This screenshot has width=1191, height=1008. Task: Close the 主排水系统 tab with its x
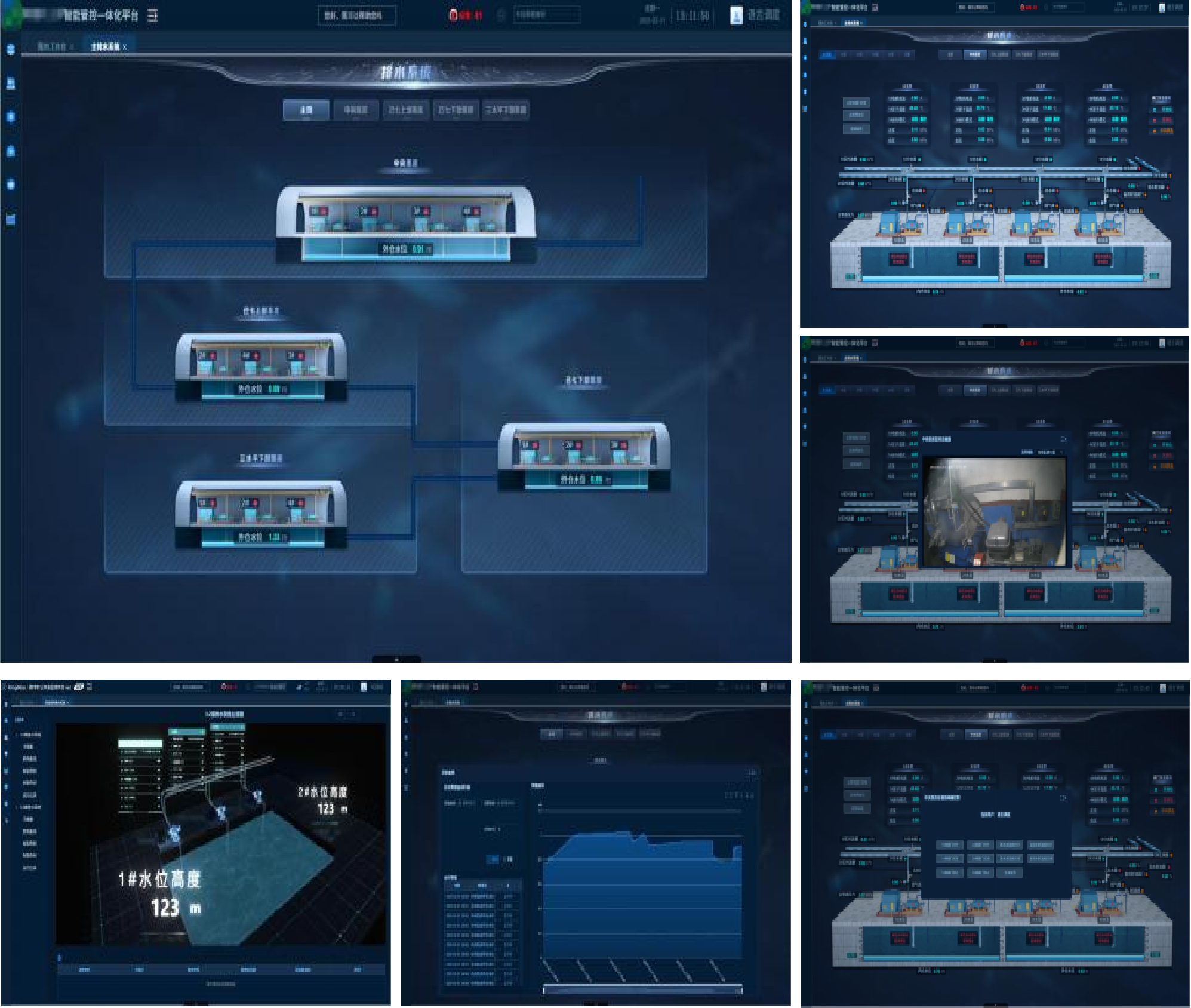pyautogui.click(x=125, y=47)
